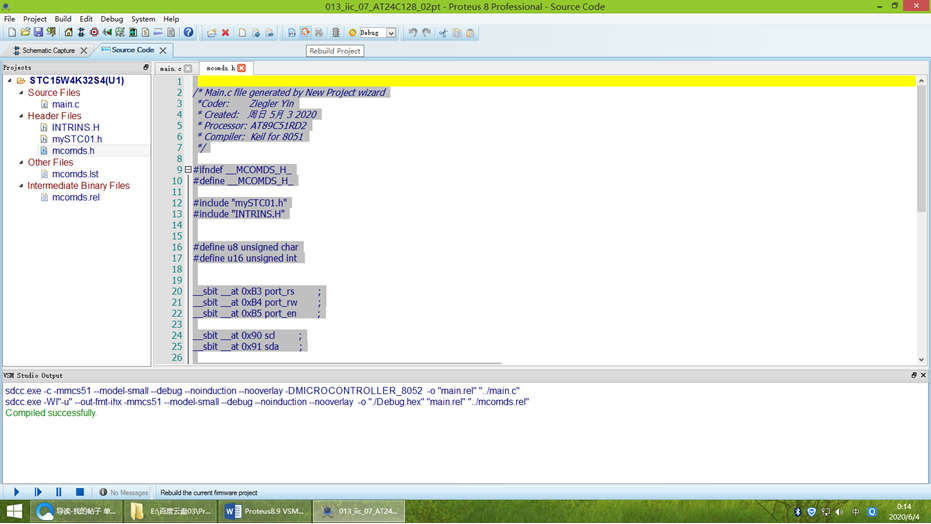Collapse the Source Files folder arrow
Image resolution: width=931 pixels, height=524 pixels.
21,93
